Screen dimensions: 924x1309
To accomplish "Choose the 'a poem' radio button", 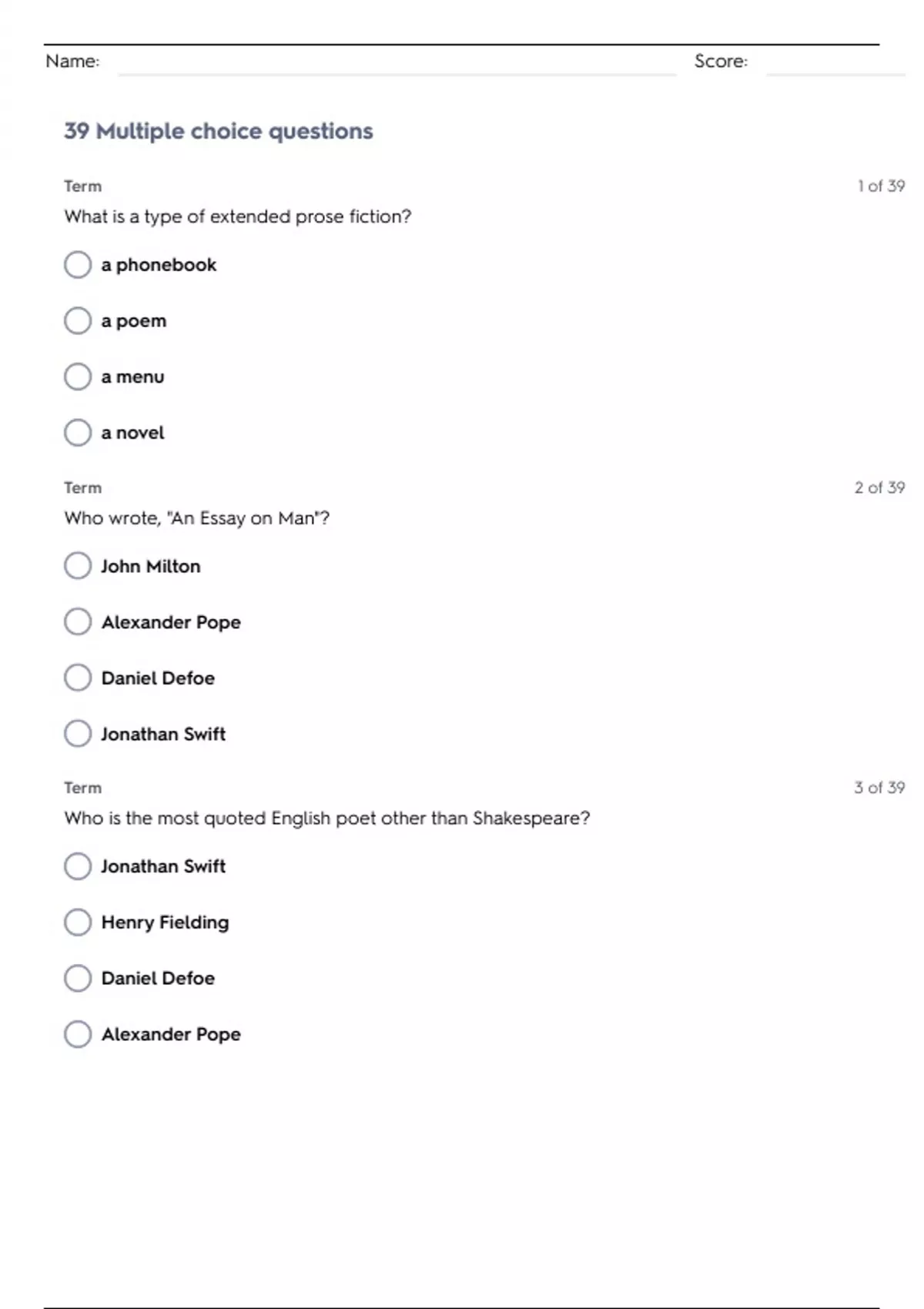I will click(78, 321).
